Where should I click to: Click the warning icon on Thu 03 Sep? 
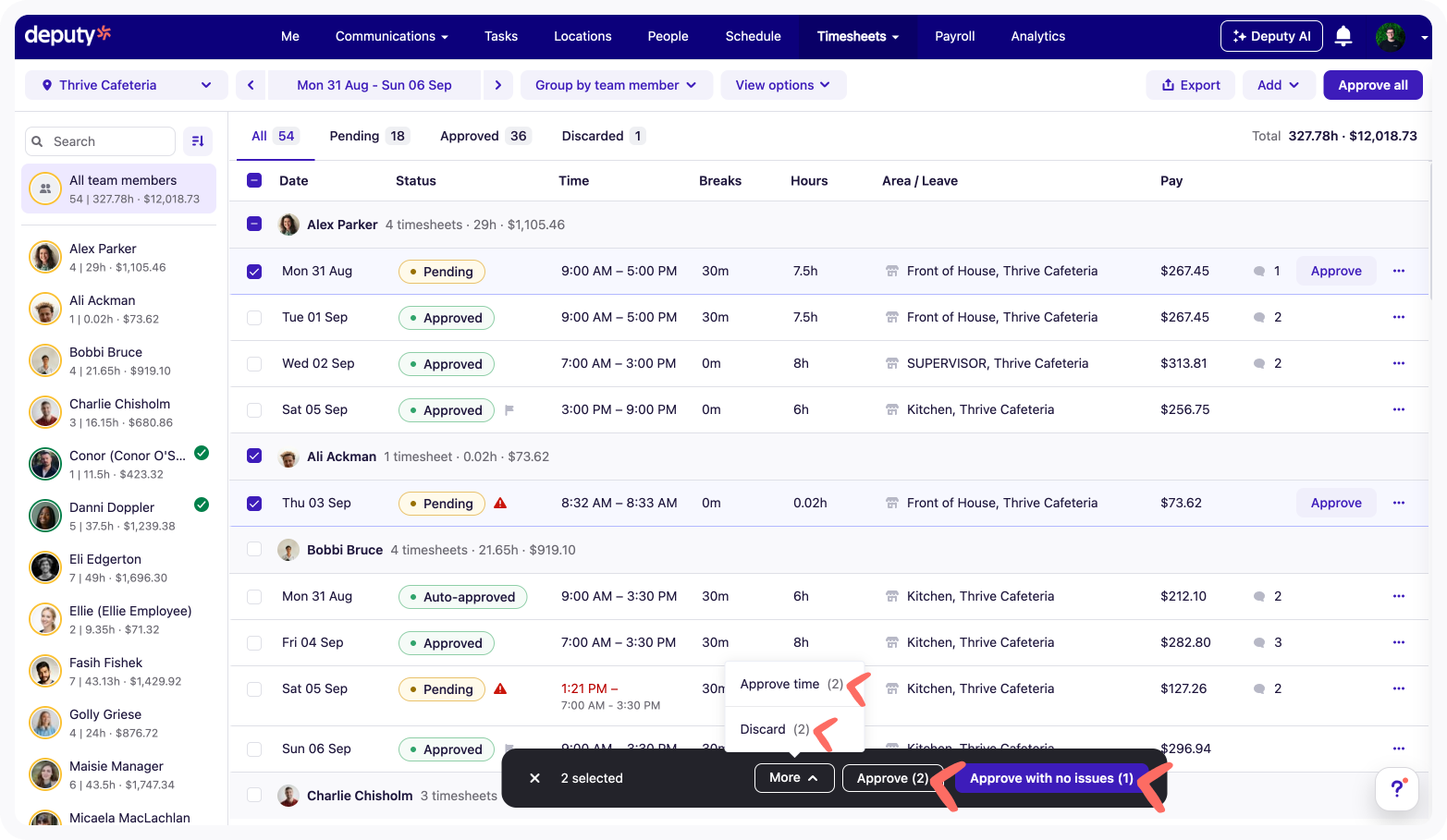pos(500,503)
